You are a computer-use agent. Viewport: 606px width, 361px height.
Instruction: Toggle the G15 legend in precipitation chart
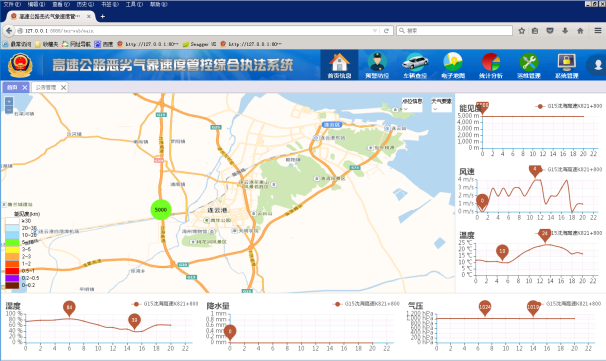click(x=366, y=304)
